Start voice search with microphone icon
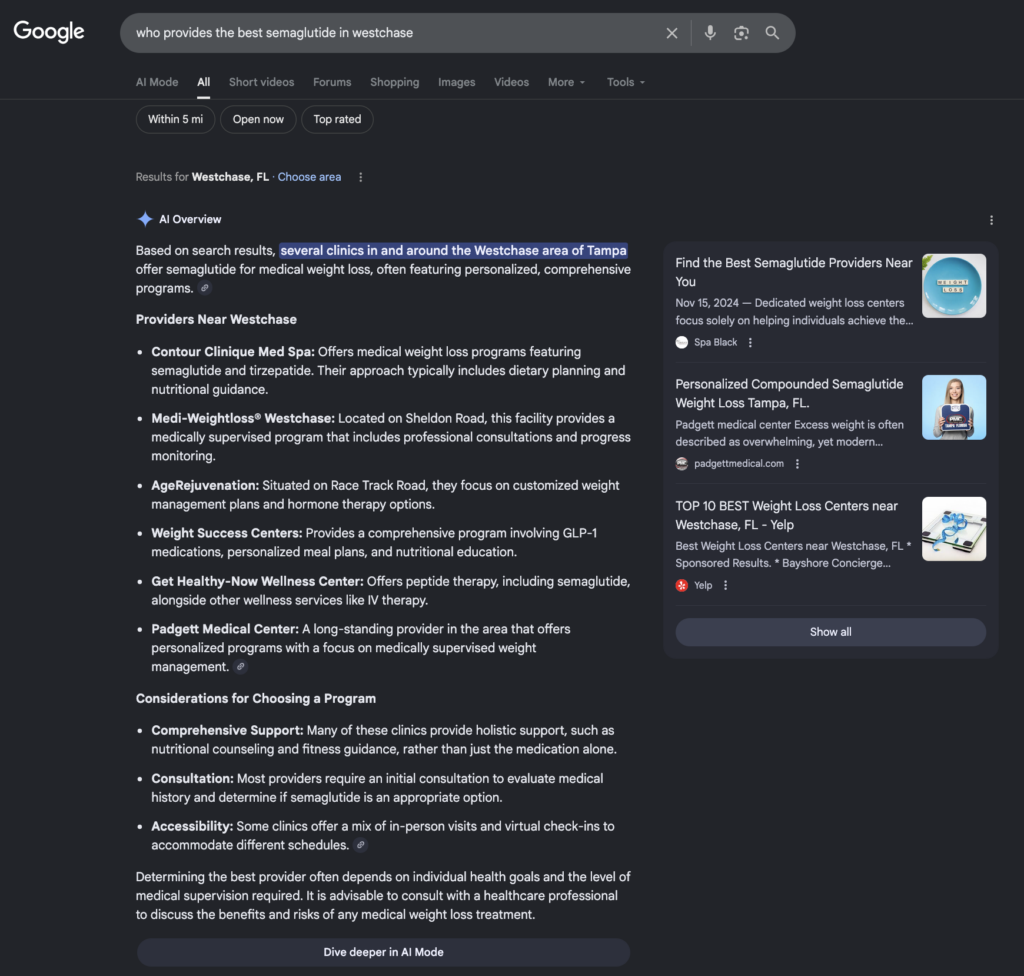Screen dimensions: 1024x976 pyautogui.click(x=710, y=33)
